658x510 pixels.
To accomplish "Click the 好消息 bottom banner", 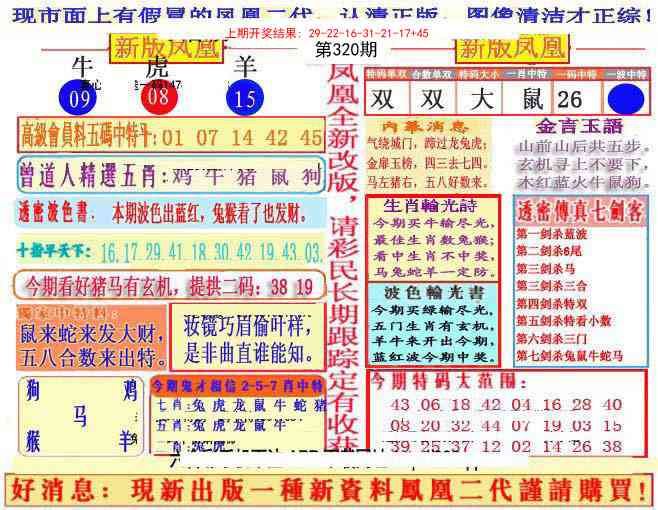I will tap(328, 489).
